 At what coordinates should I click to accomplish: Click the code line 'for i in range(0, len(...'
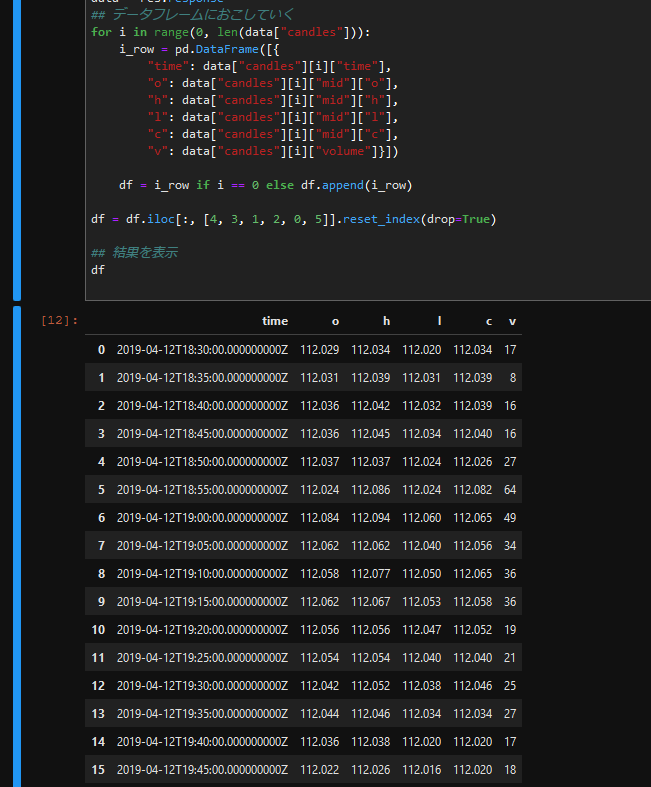230,32
